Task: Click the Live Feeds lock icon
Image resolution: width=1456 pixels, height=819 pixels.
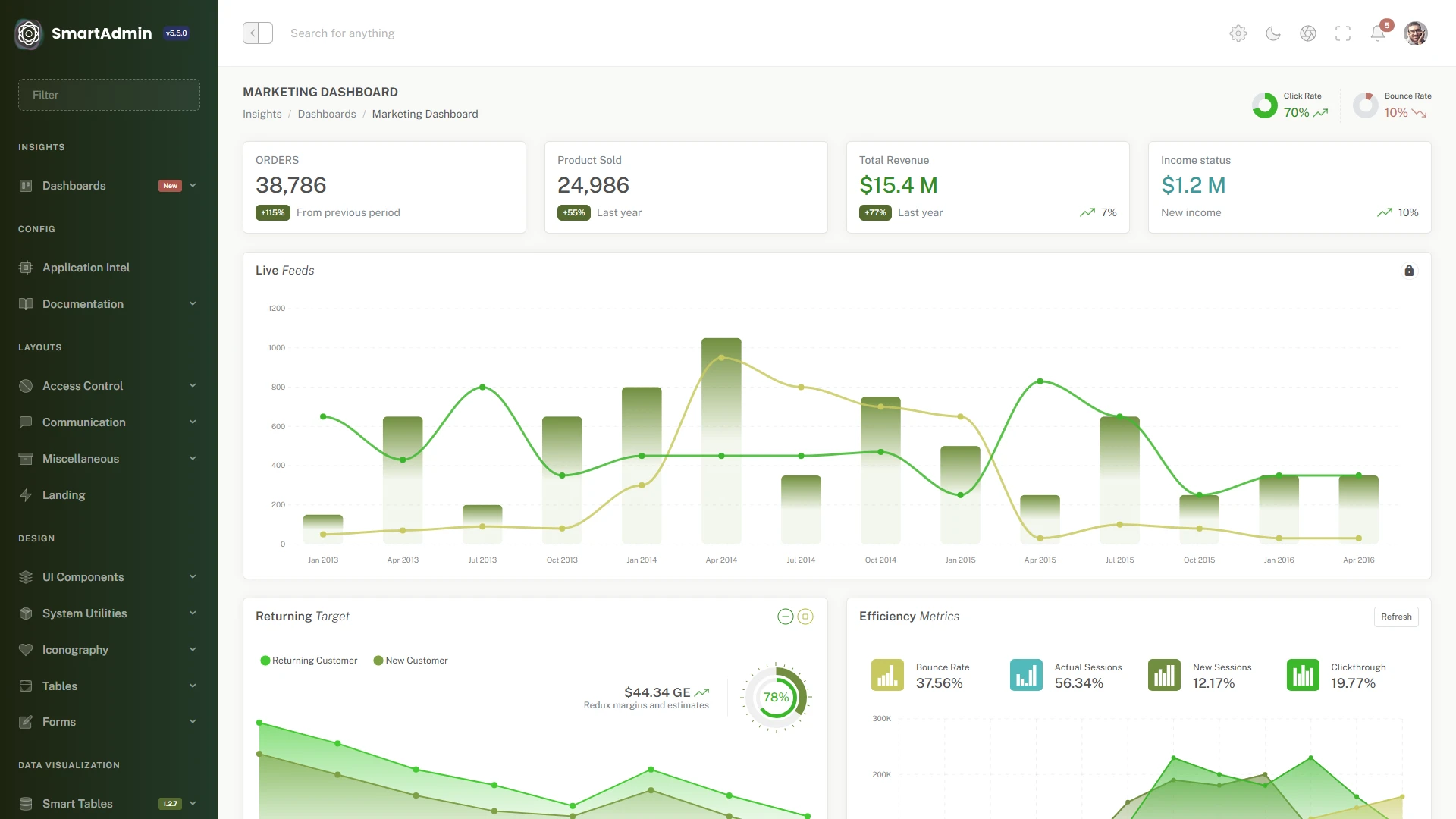Action: click(1409, 271)
